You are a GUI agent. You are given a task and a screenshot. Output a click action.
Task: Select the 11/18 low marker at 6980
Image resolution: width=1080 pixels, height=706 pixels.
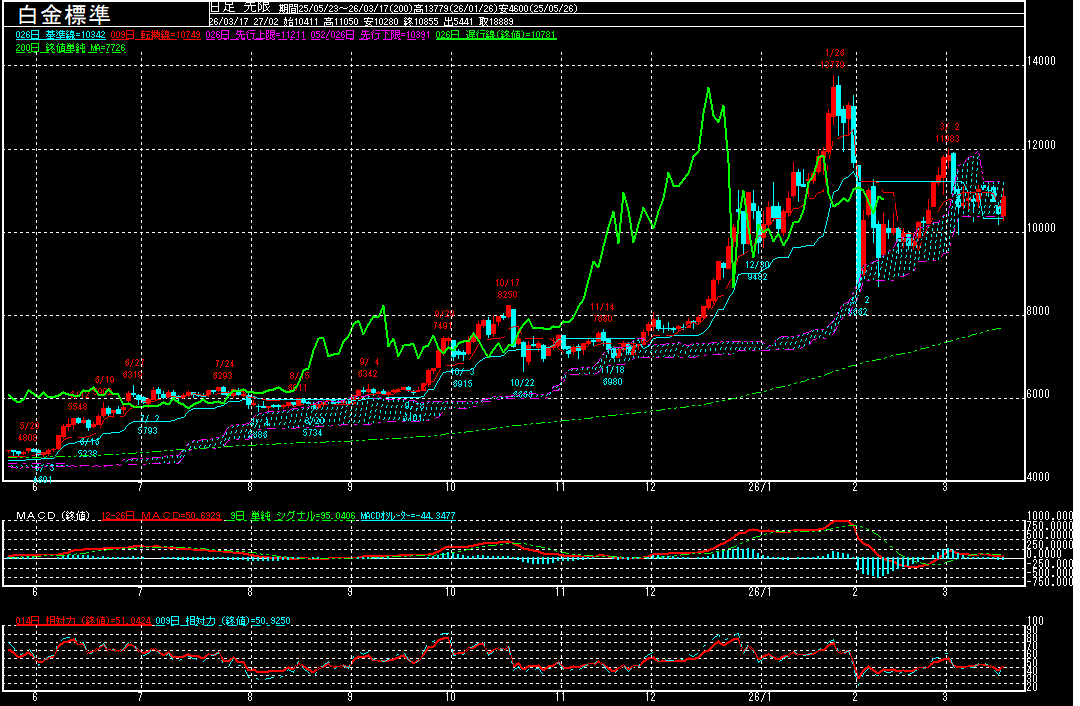click(611, 375)
